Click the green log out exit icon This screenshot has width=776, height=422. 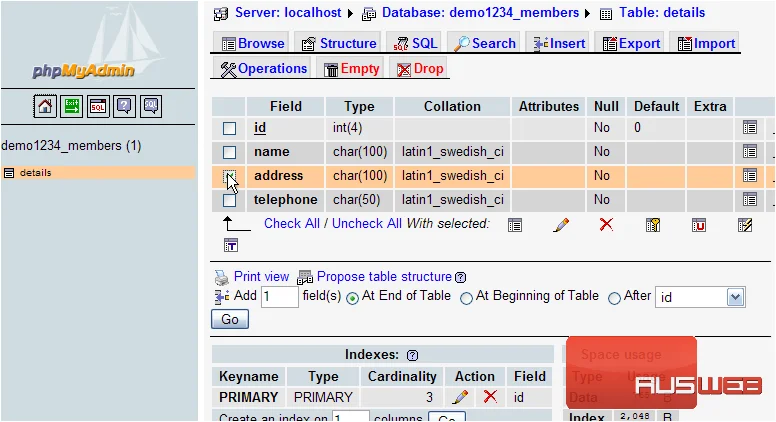pos(71,106)
